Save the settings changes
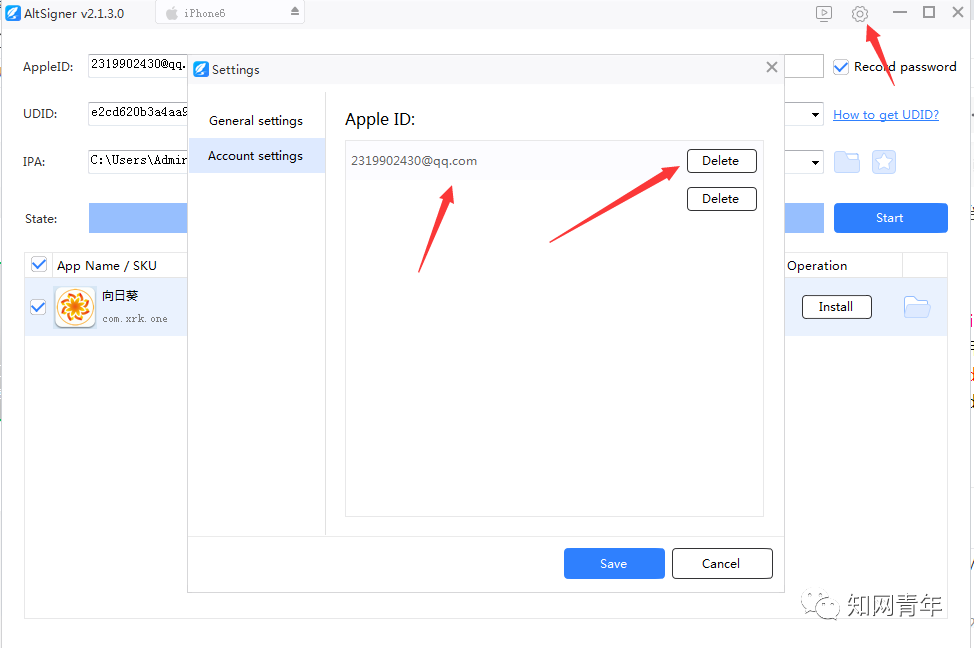The width and height of the screenshot is (974, 648). [614, 564]
